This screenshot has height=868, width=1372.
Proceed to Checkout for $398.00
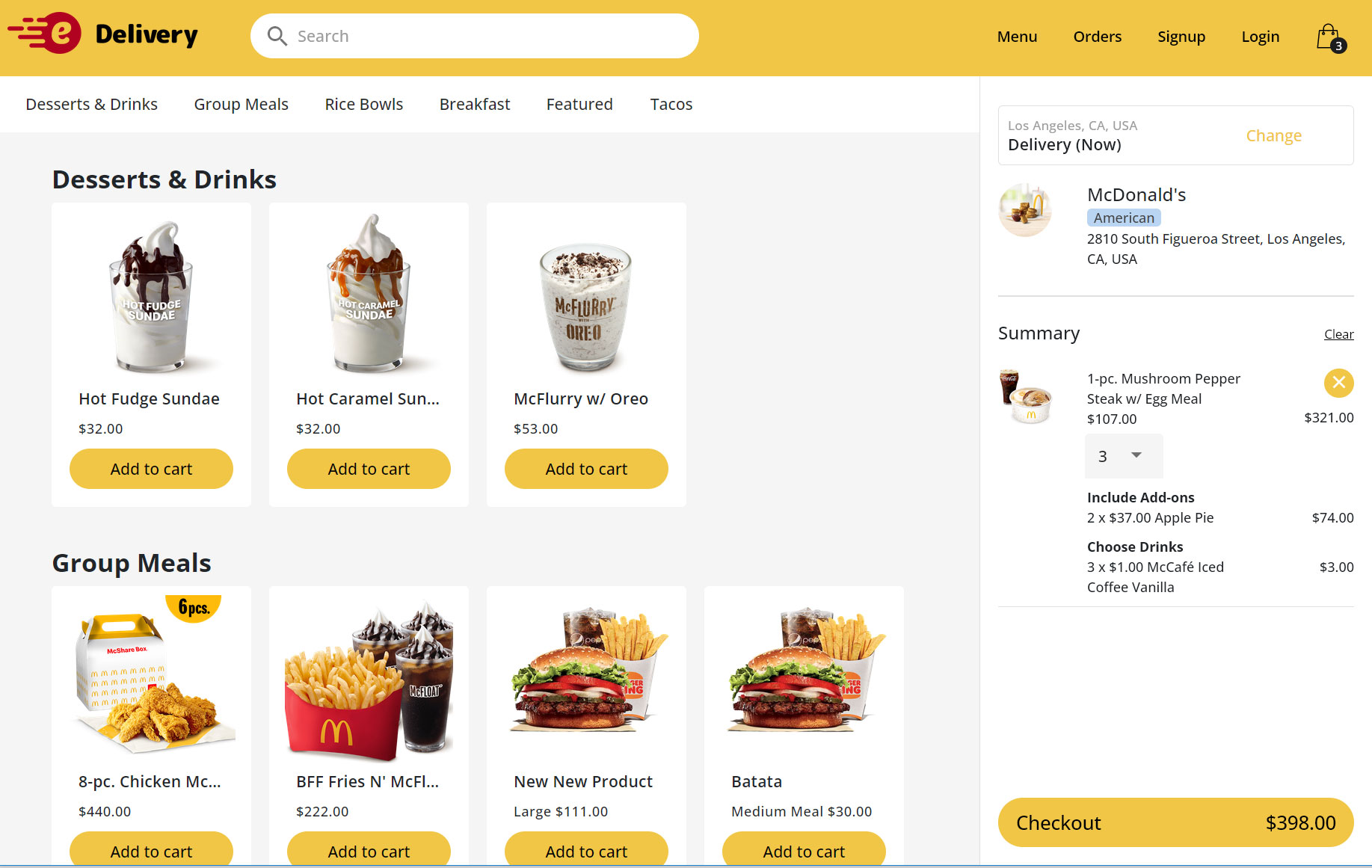[1175, 822]
